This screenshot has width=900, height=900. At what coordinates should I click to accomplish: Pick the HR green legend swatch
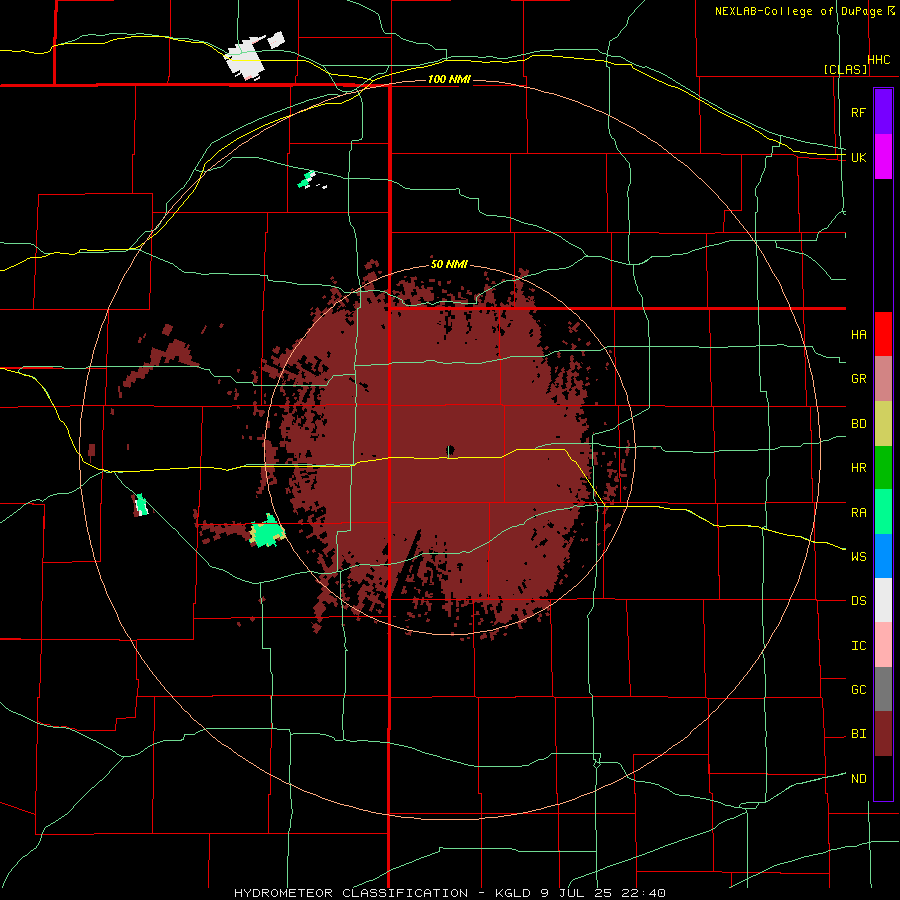883,468
